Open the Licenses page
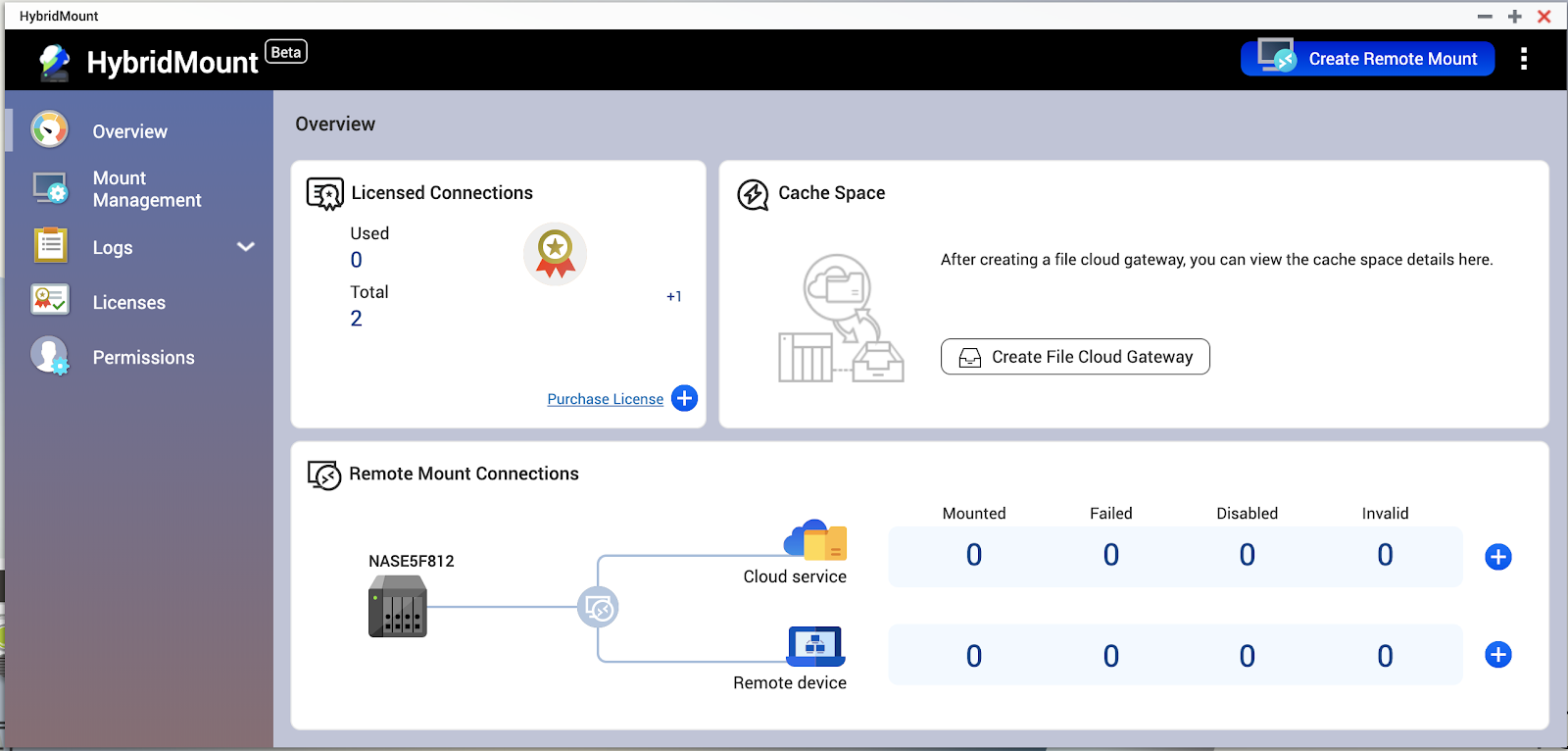Screen dimensions: 1568x751 point(128,303)
